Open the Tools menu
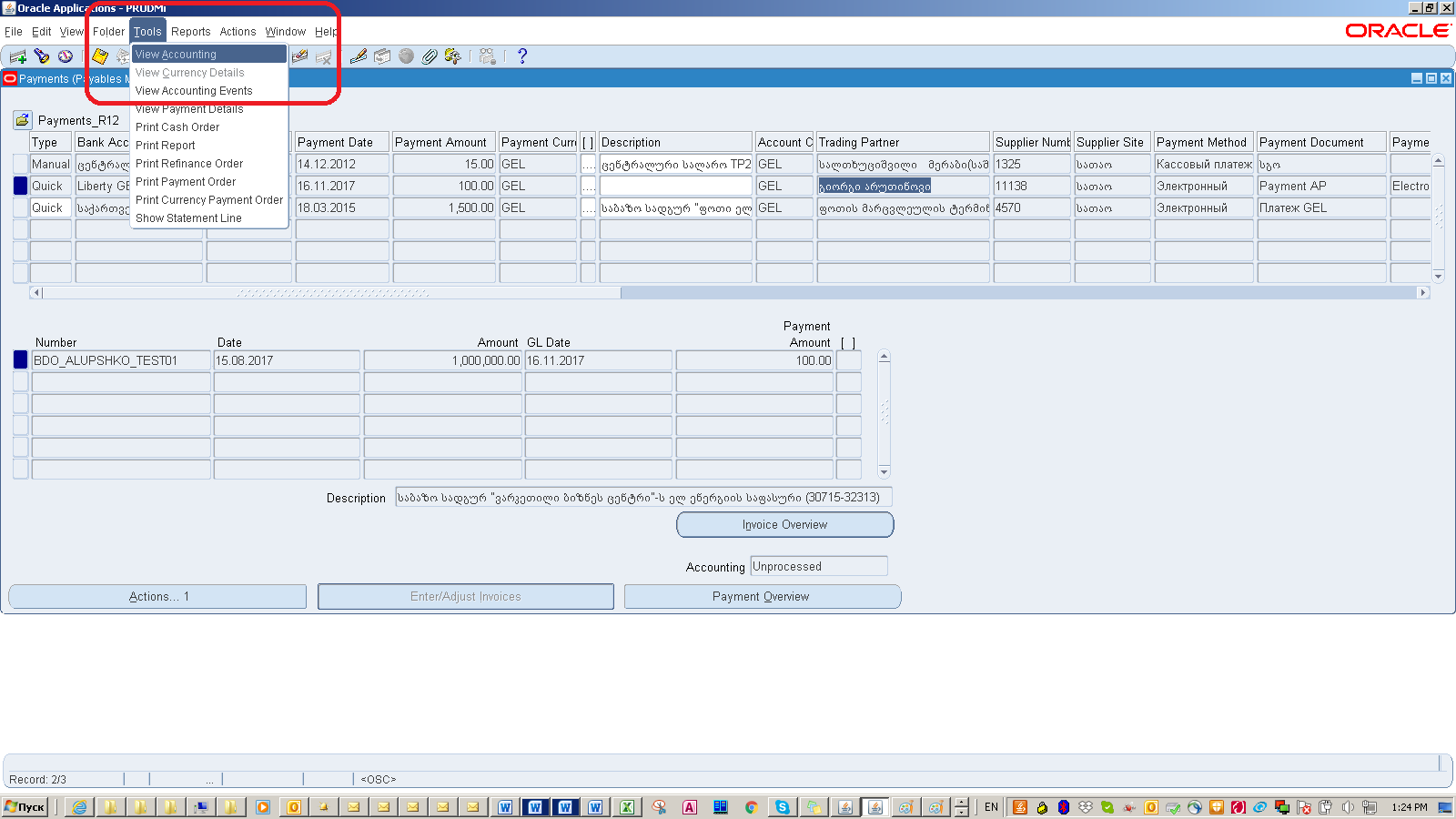The width and height of the screenshot is (1456, 819). (x=147, y=31)
